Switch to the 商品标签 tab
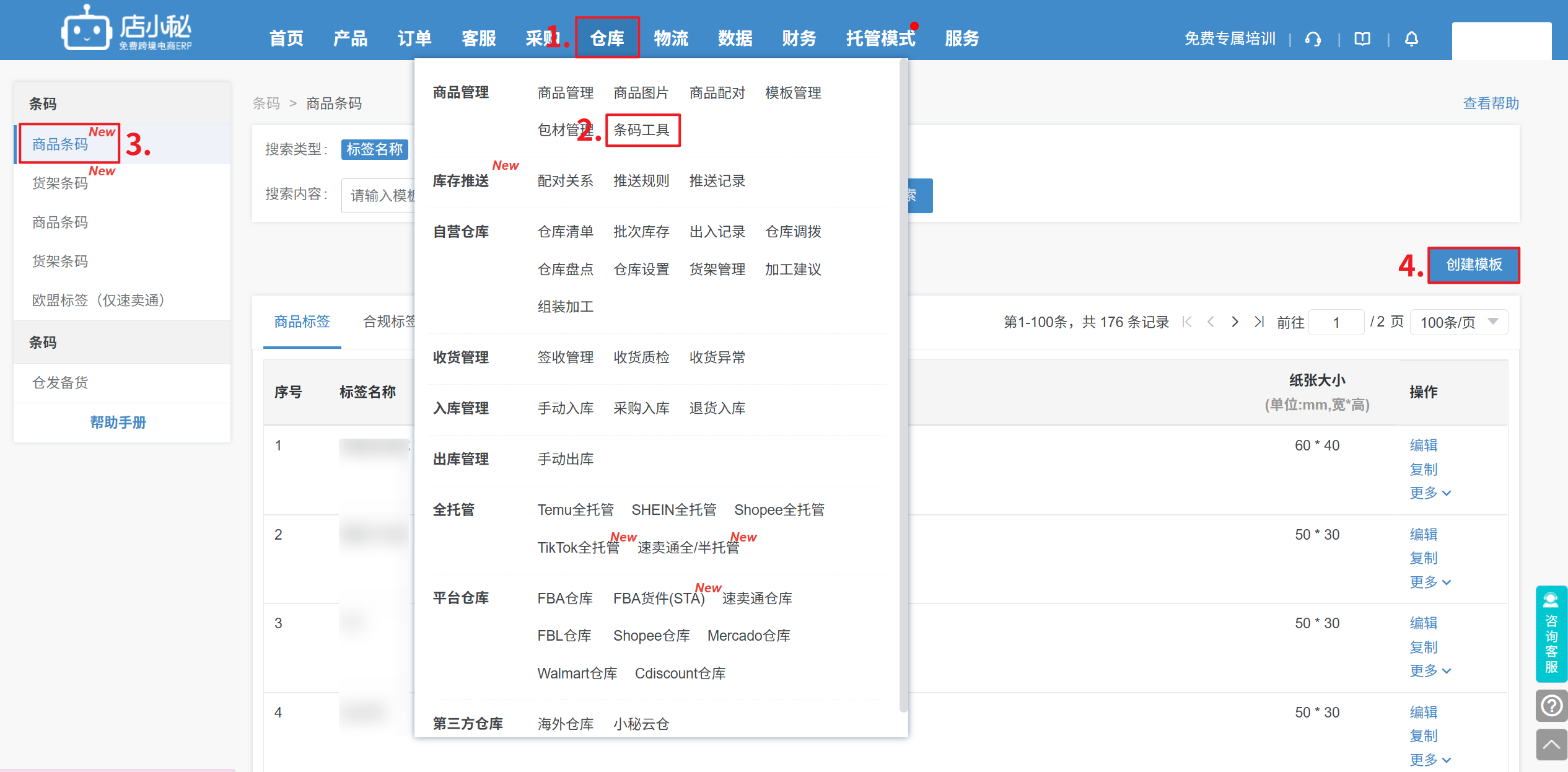Screen dimensions: 1568x772 click(302, 322)
